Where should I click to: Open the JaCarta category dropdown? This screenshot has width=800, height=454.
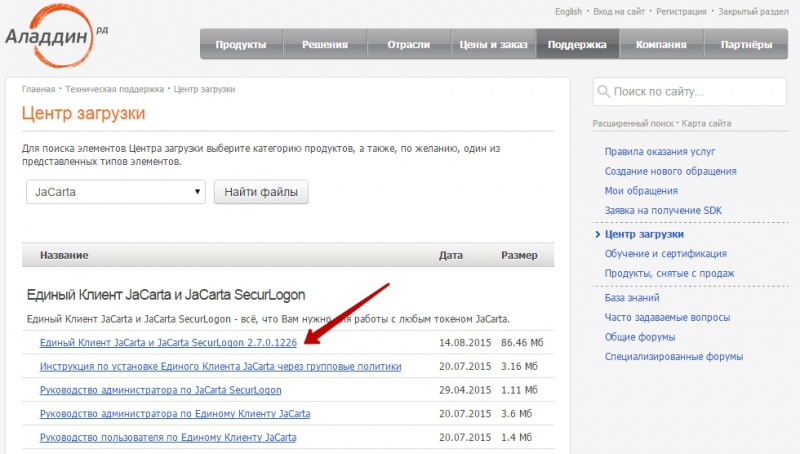pos(116,192)
